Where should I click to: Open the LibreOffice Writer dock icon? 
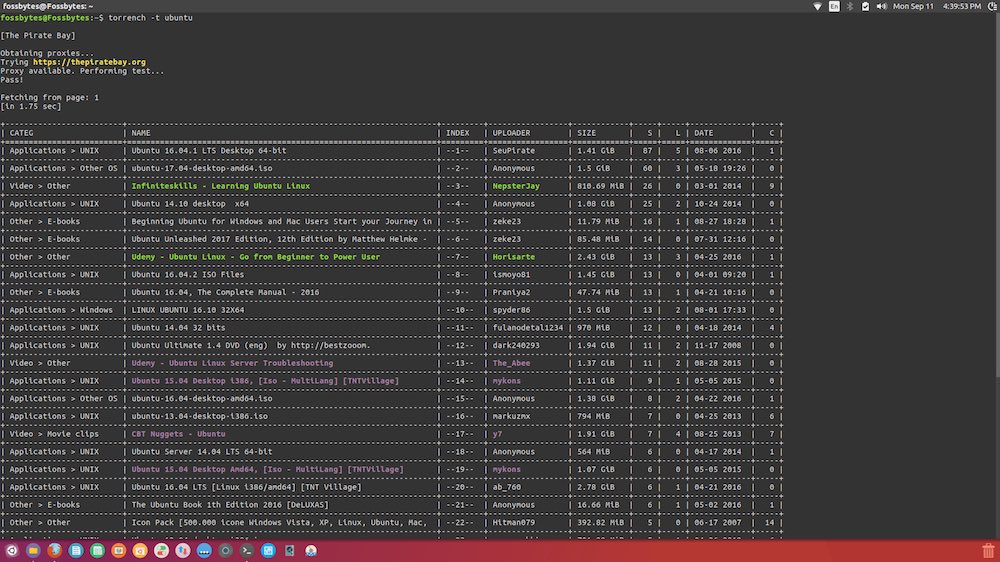click(x=76, y=551)
